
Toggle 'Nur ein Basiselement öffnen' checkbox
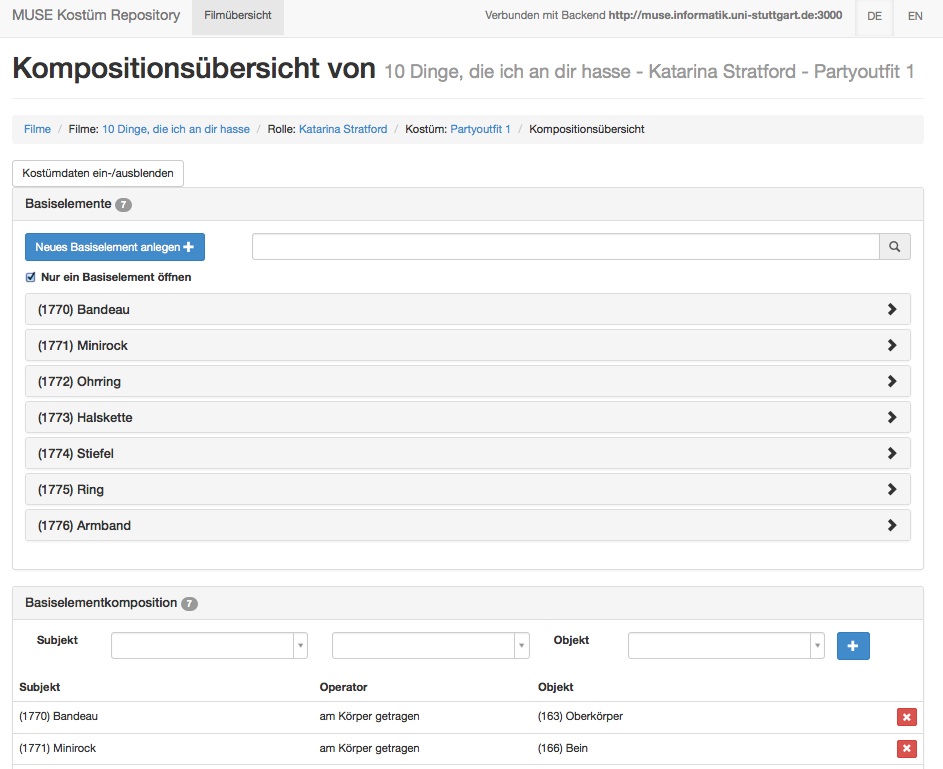click(31, 277)
